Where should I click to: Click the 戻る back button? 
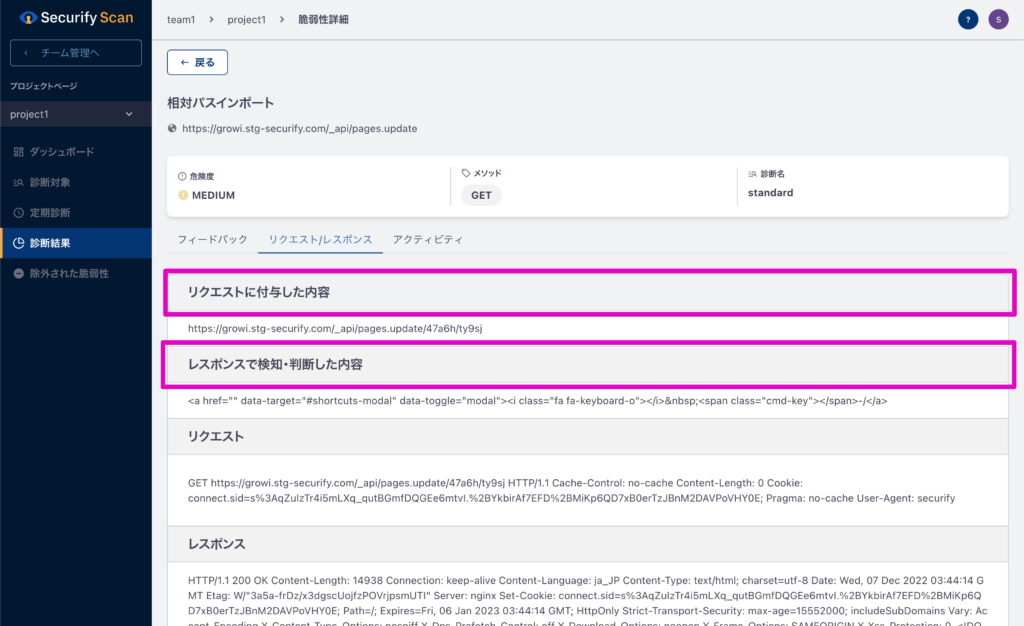[197, 62]
